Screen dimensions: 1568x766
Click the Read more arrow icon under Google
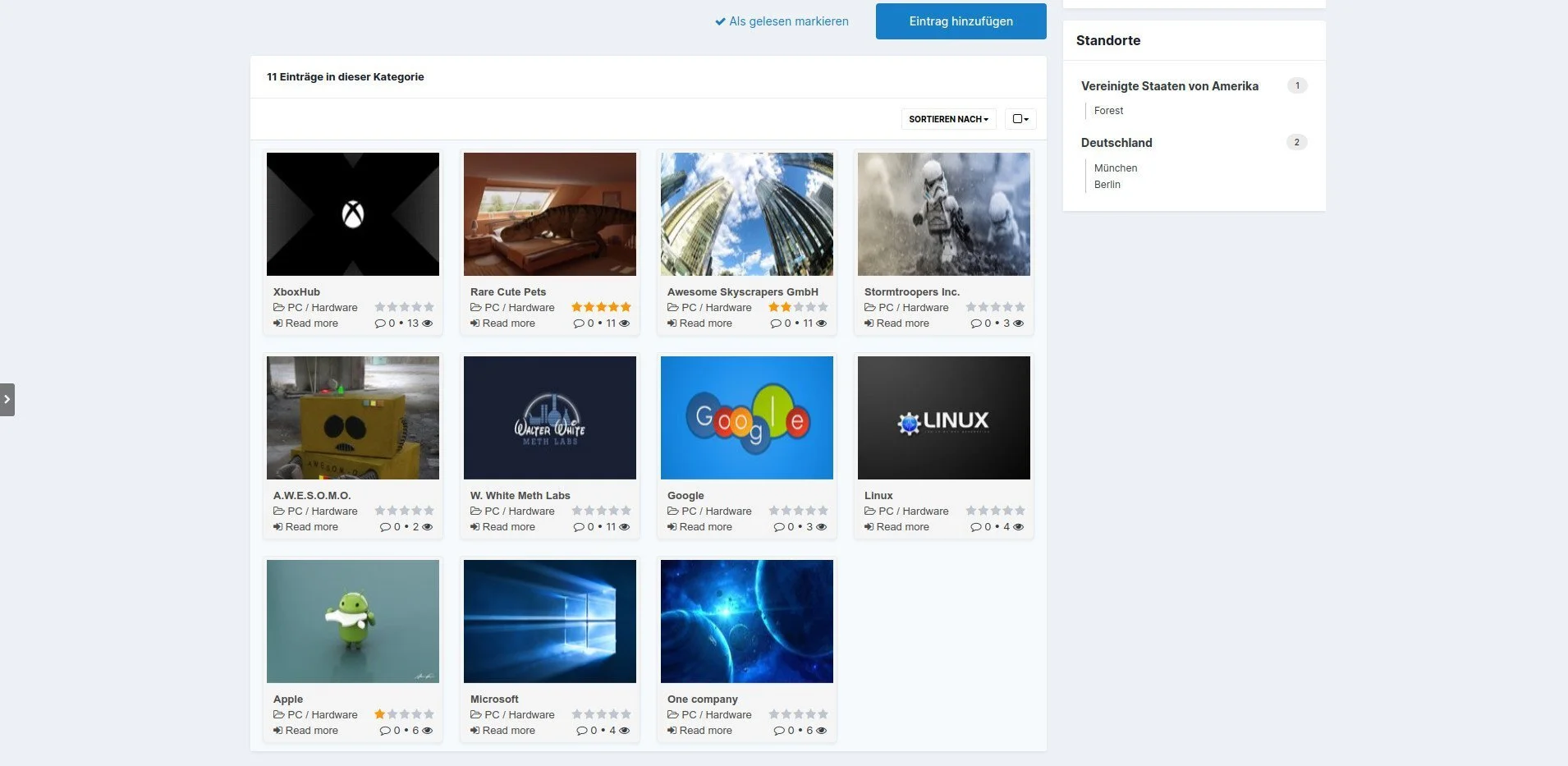pos(672,527)
